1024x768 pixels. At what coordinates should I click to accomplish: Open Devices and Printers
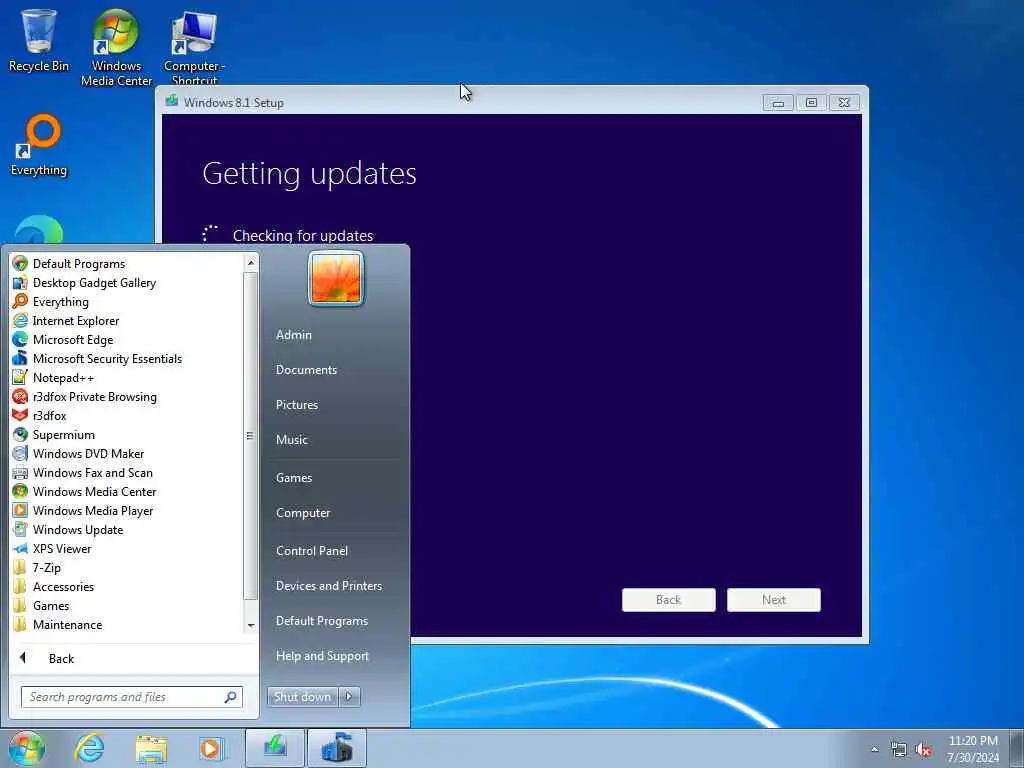pos(329,586)
